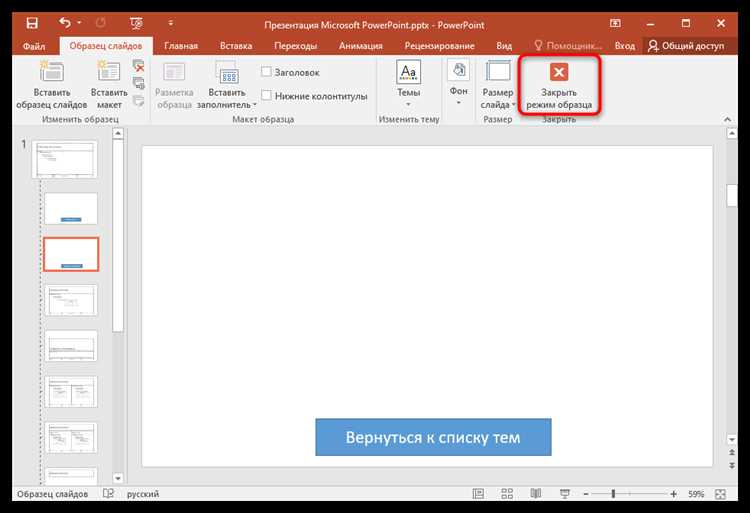Open reading view from status bar

536,494
